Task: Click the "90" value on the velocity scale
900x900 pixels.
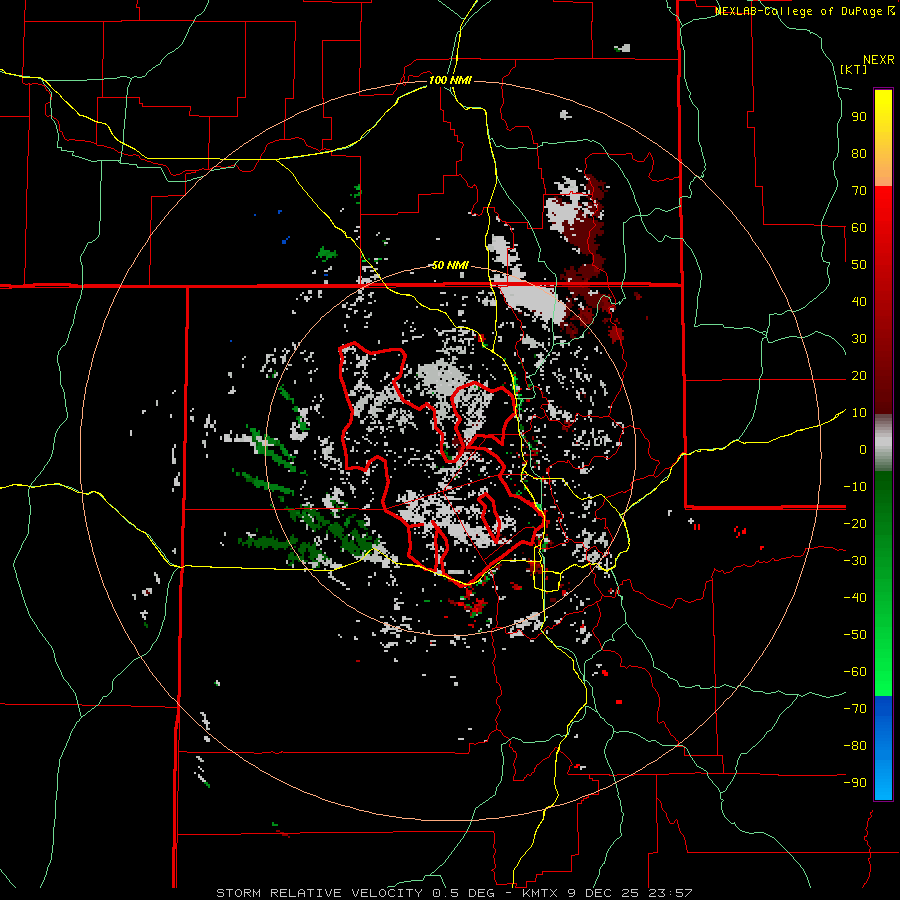Action: tap(859, 117)
